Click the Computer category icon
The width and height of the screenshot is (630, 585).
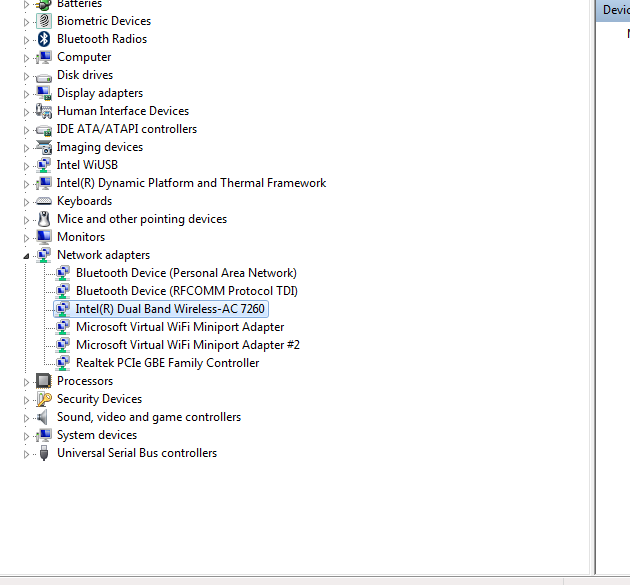click(44, 57)
